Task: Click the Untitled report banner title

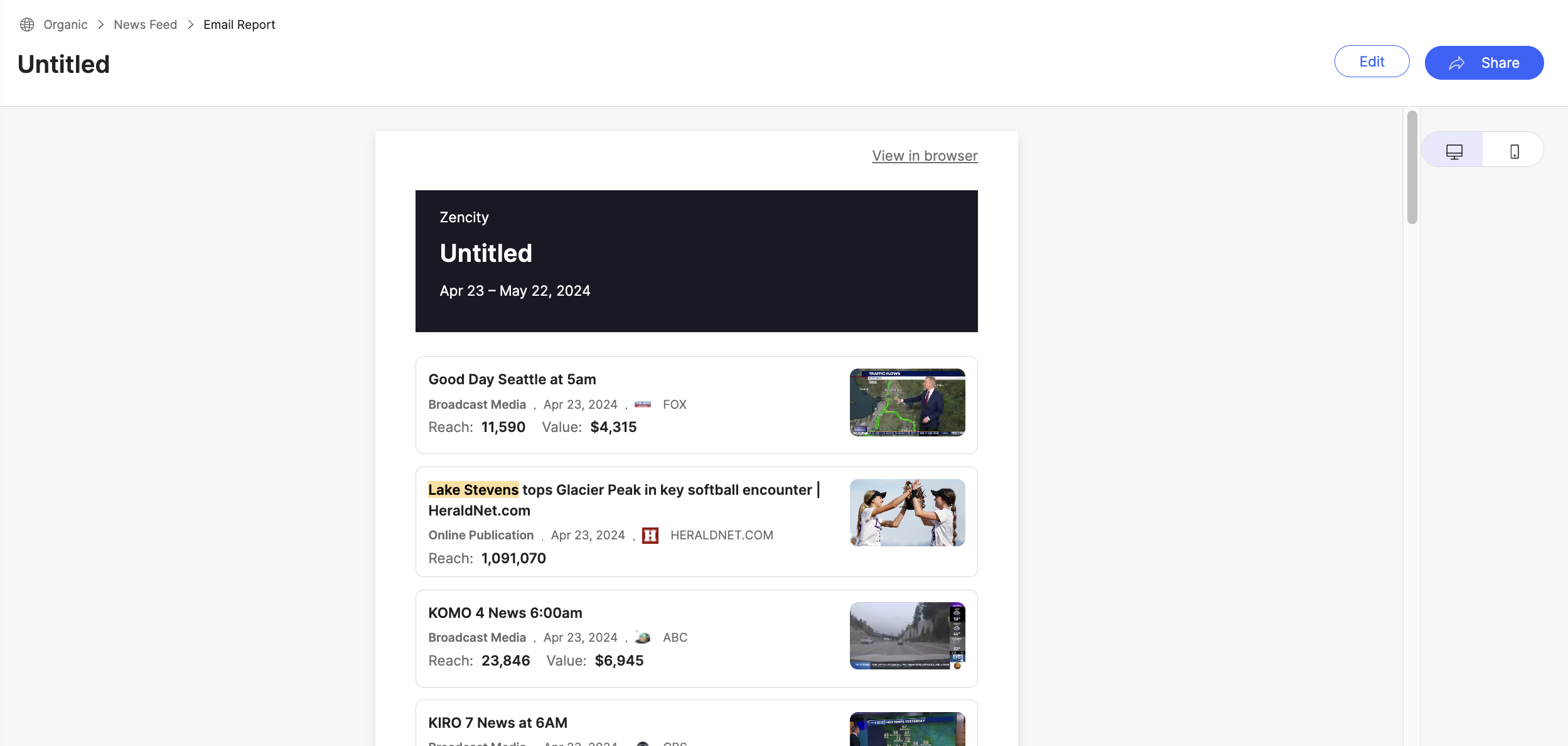Action: coord(486,253)
